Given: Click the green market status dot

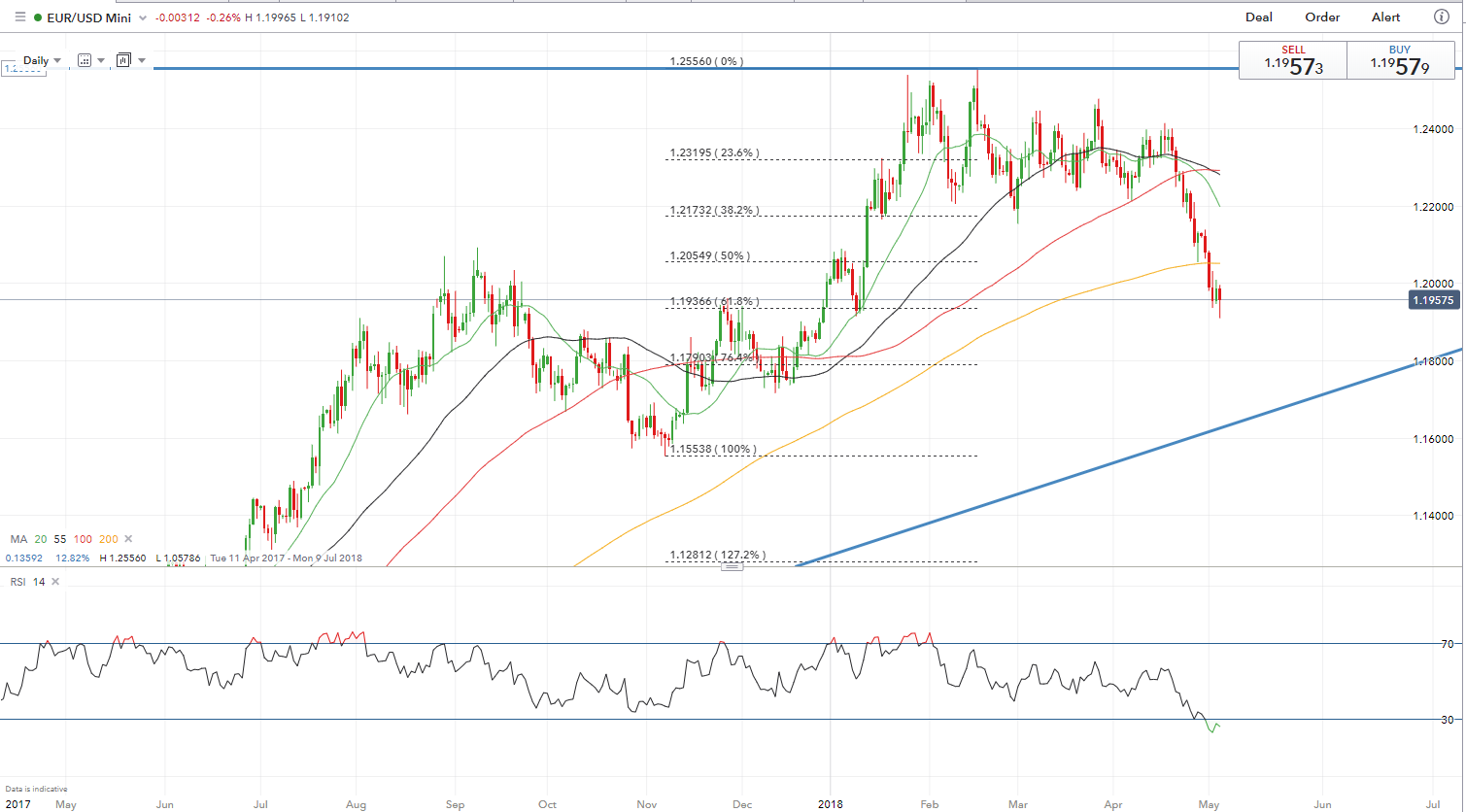Looking at the screenshot, I should point(37,17).
